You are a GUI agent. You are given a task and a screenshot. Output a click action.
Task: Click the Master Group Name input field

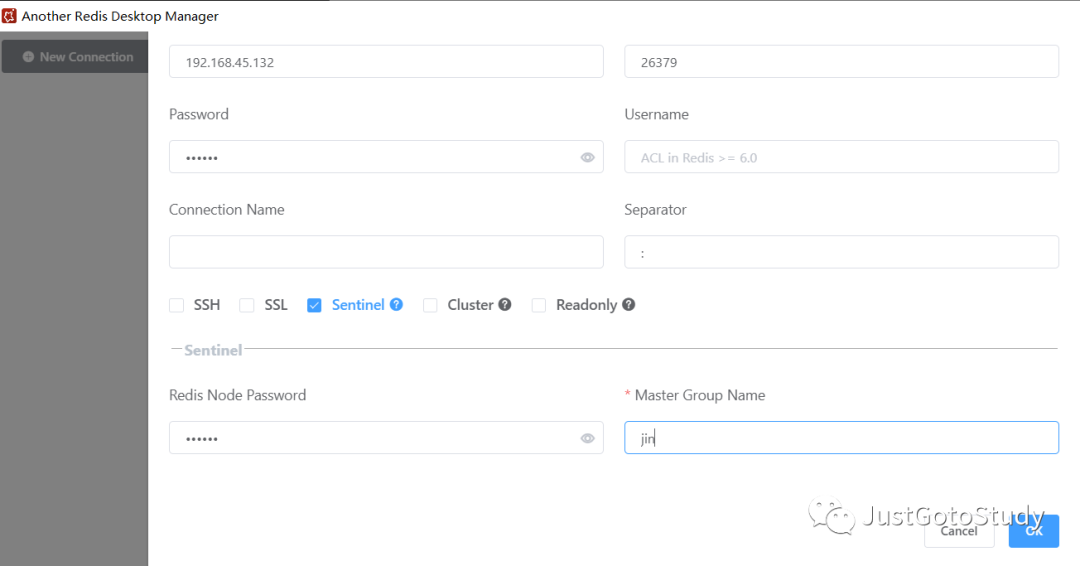pos(842,438)
